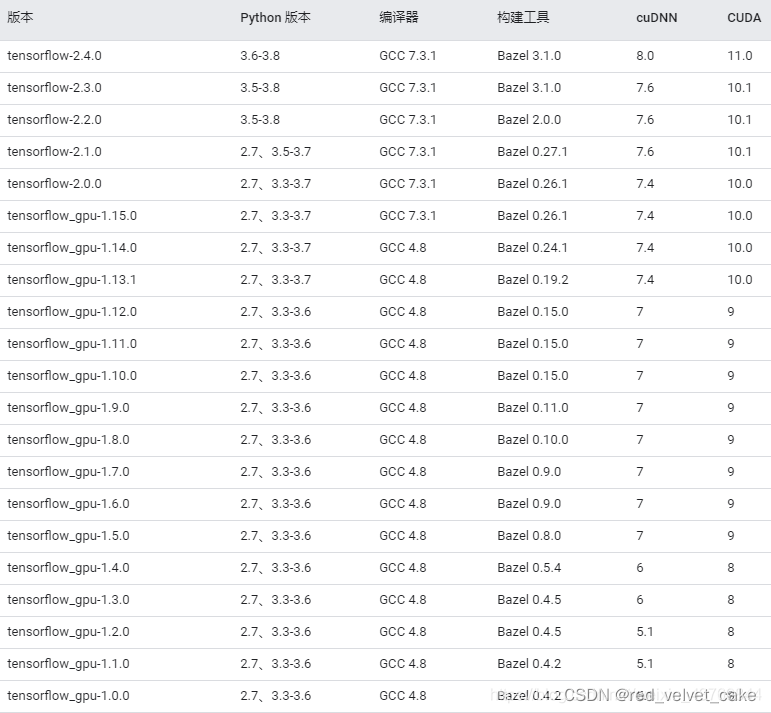Select the tensorflow-2.2.0 cell

tap(54, 119)
